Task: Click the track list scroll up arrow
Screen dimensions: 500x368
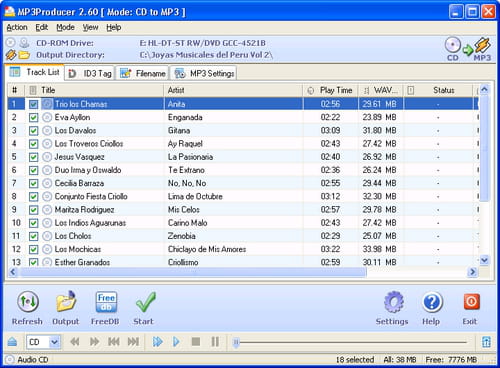Action: [x=484, y=89]
